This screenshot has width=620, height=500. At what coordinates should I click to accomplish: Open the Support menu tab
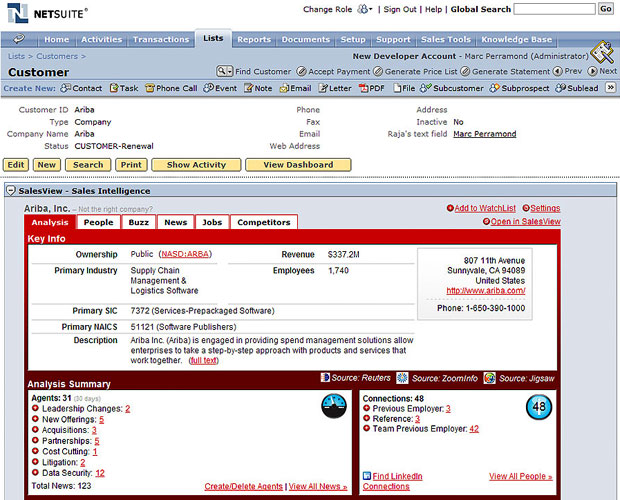pos(393,40)
